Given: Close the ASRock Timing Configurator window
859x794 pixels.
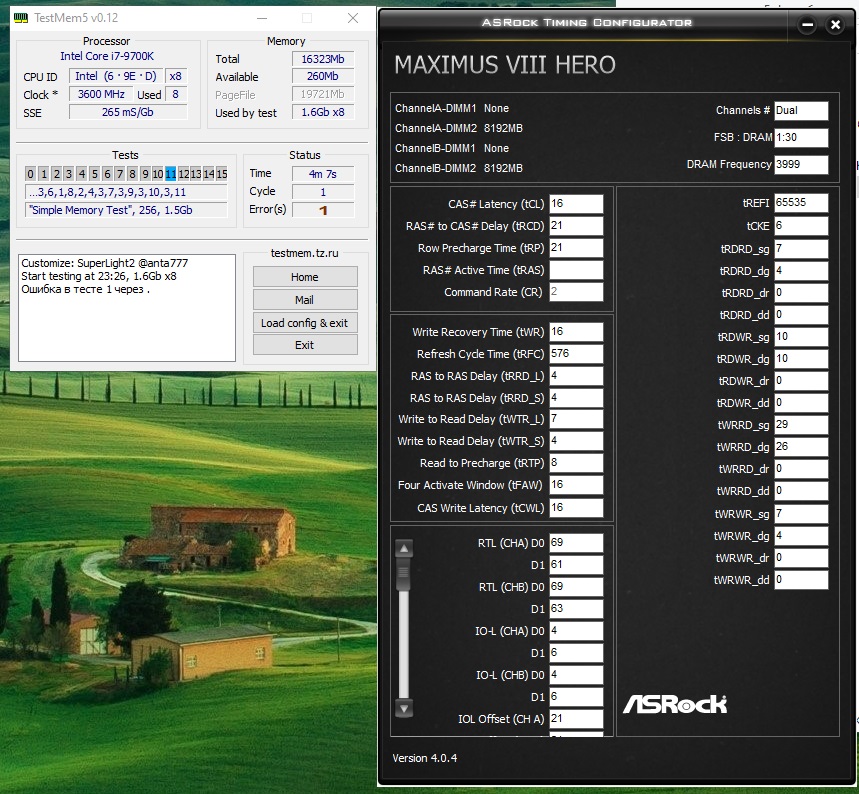Looking at the screenshot, I should (x=835, y=25).
